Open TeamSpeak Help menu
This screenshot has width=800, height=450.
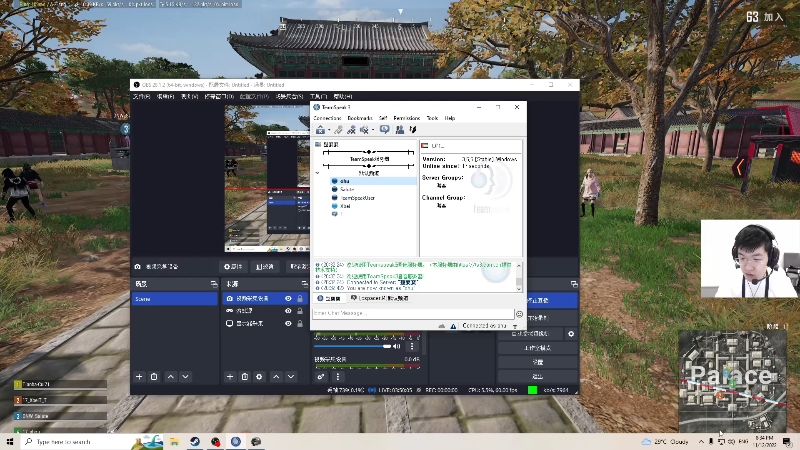[449, 118]
